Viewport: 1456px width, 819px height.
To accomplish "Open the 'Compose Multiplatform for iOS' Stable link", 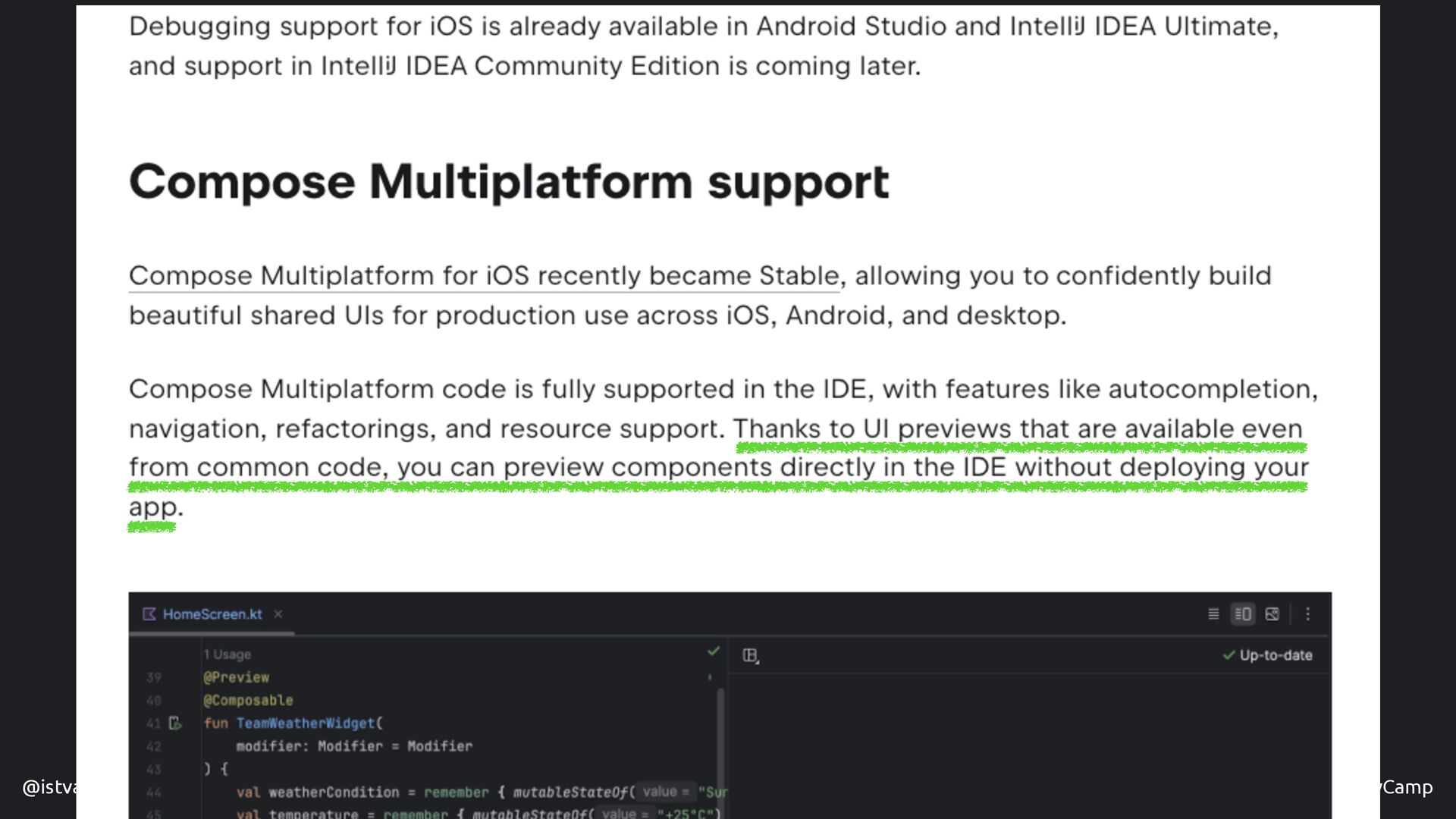I will (x=484, y=276).
